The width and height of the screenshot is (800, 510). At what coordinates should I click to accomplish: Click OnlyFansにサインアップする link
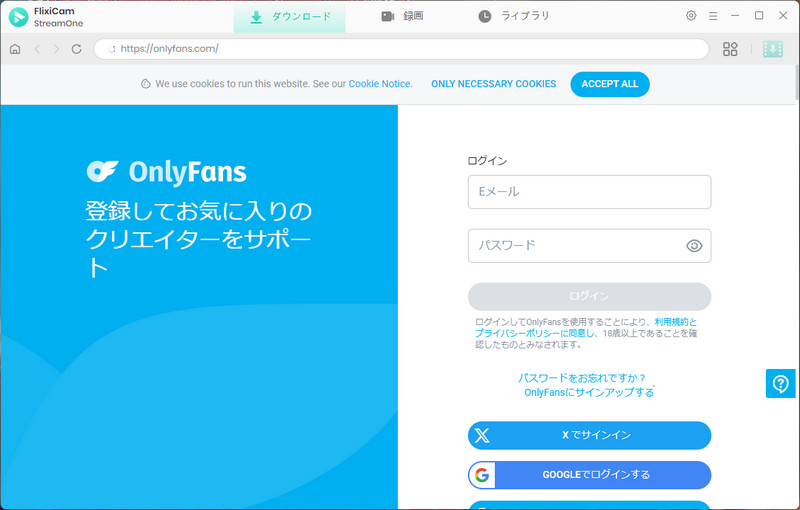pyautogui.click(x=589, y=392)
